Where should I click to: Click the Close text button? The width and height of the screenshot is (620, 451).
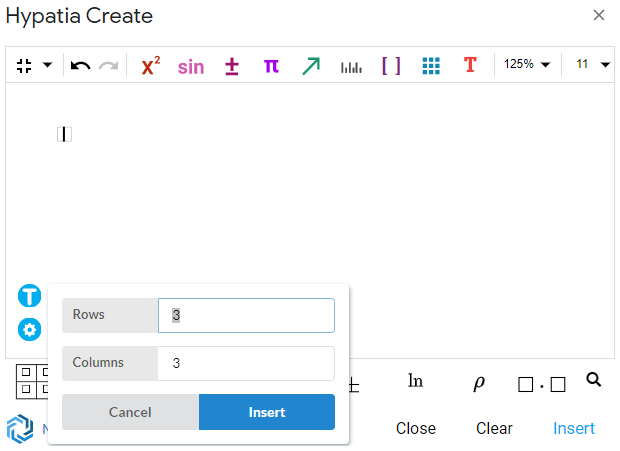click(x=416, y=428)
